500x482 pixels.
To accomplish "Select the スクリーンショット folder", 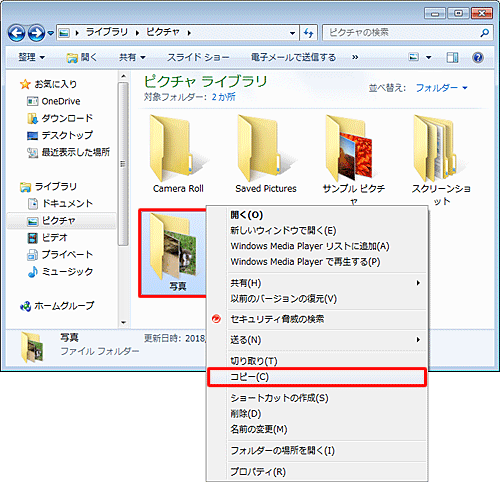I will click(x=441, y=159).
